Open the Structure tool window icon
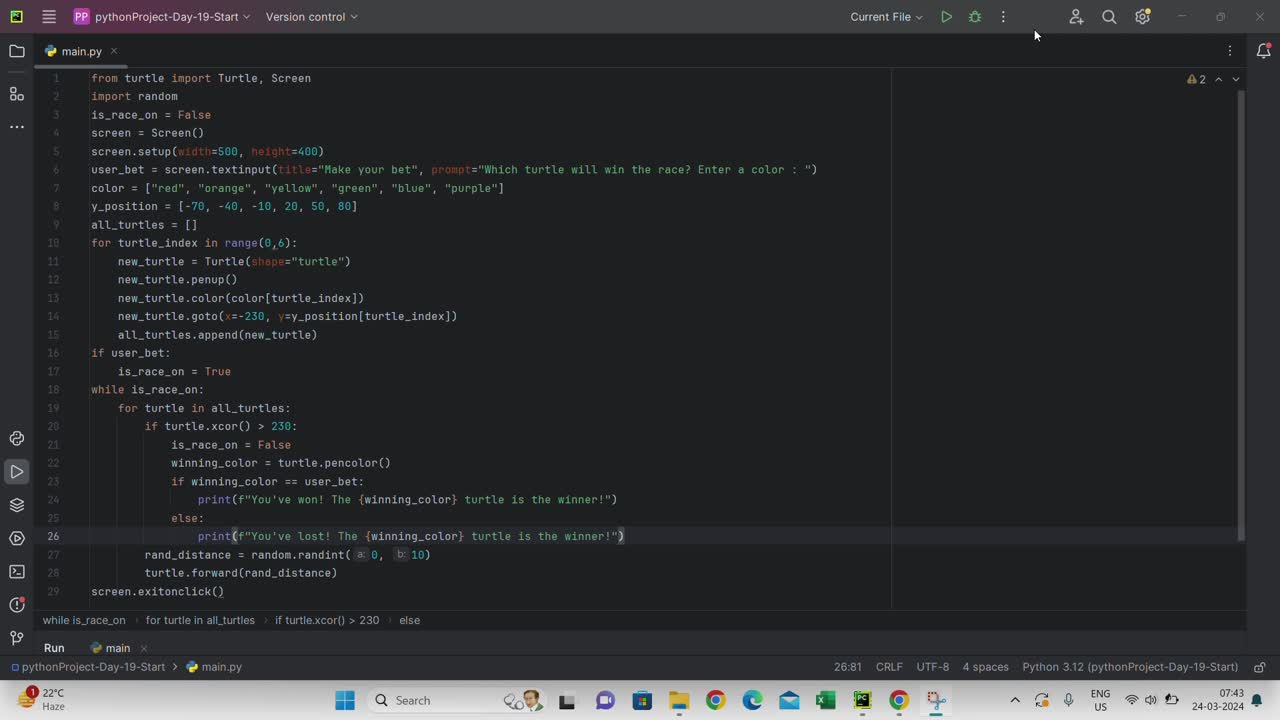 click(x=17, y=93)
